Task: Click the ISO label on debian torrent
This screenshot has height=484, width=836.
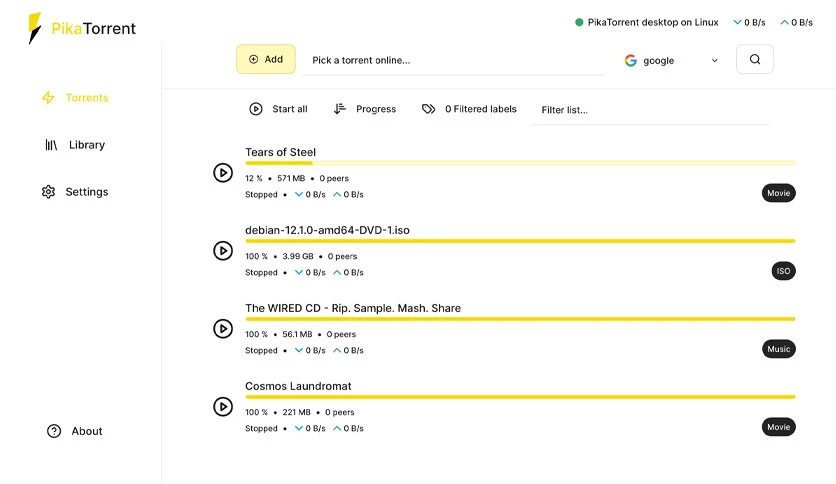Action: [783, 271]
